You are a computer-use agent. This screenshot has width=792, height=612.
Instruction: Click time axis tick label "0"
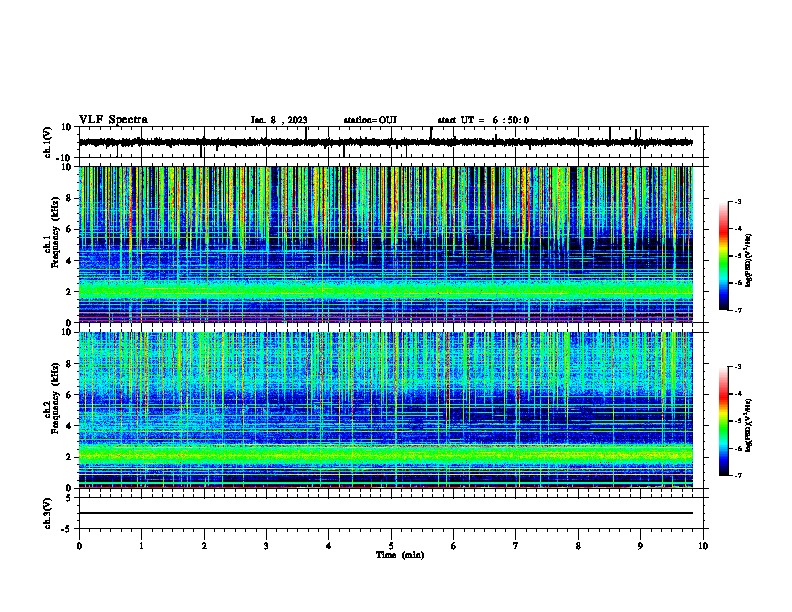tap(79, 546)
